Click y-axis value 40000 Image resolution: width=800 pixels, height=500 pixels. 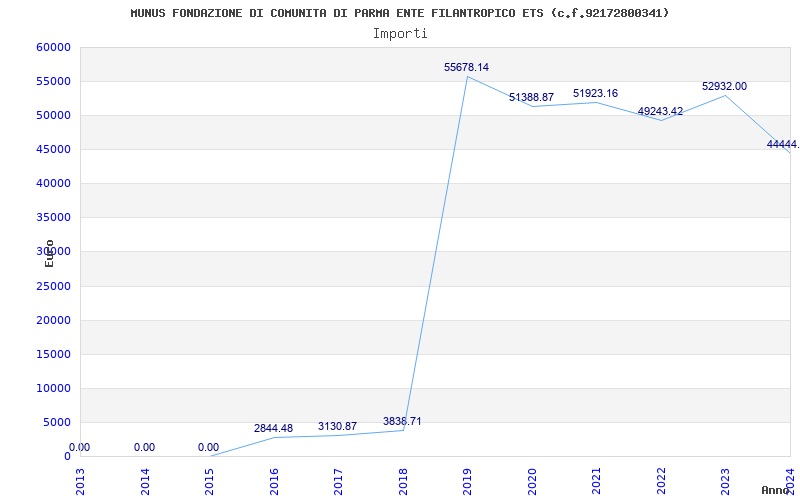pos(53,184)
